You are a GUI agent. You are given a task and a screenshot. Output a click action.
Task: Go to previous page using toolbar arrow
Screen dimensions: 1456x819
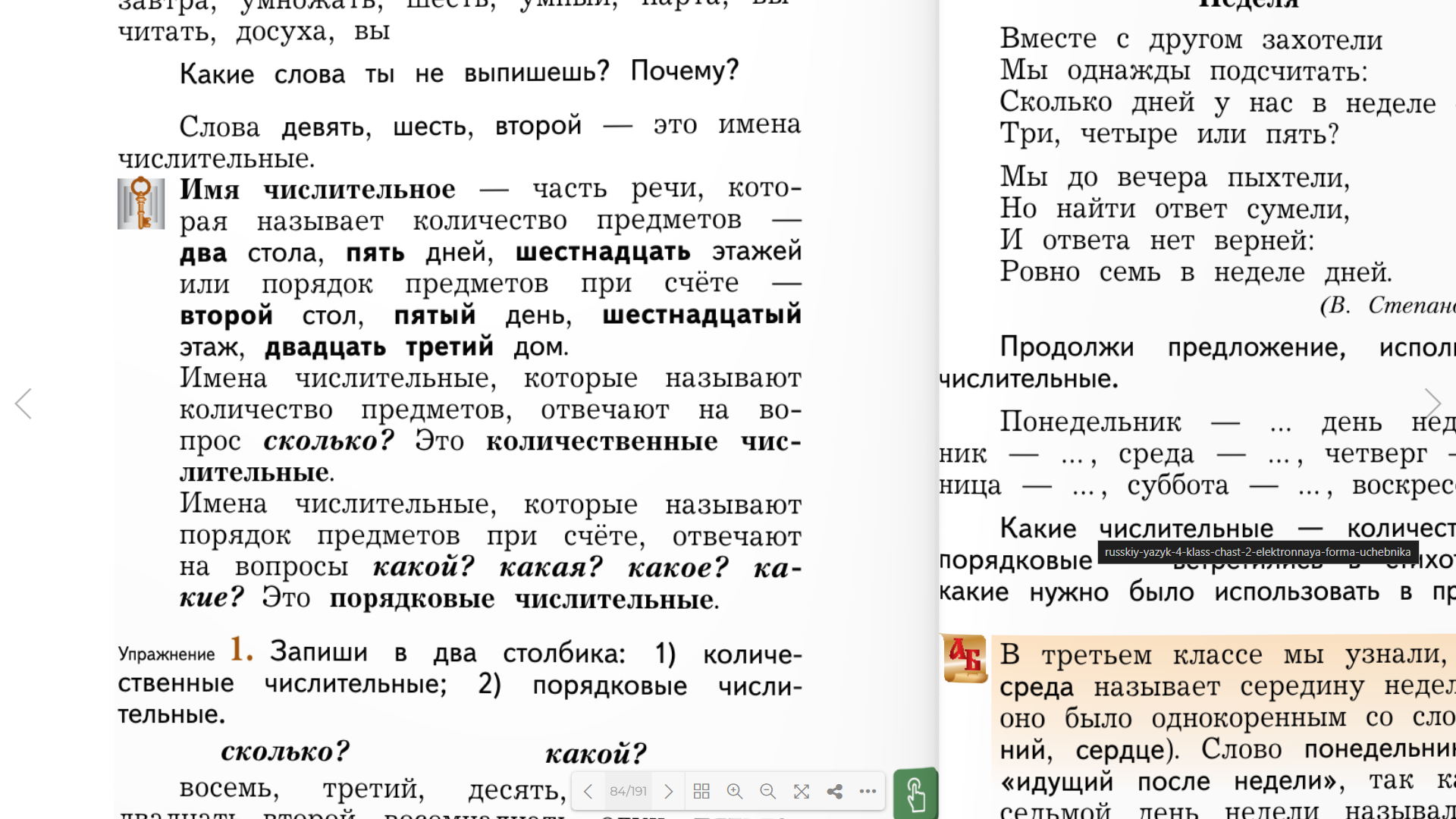tap(588, 792)
